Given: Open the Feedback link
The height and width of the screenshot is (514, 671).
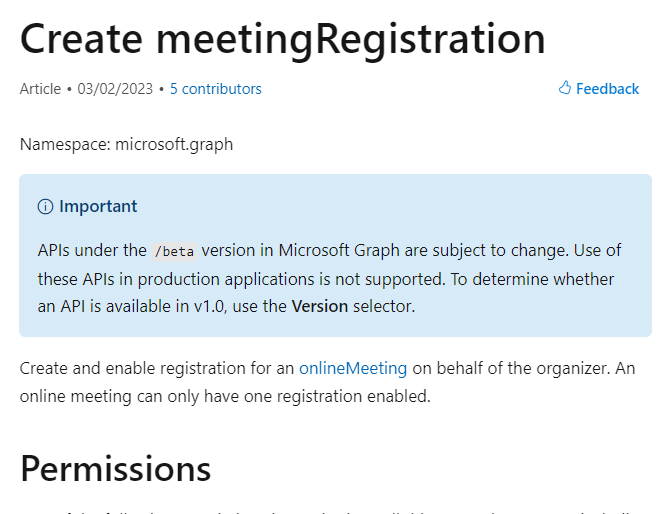Looking at the screenshot, I should pyautogui.click(x=607, y=89).
